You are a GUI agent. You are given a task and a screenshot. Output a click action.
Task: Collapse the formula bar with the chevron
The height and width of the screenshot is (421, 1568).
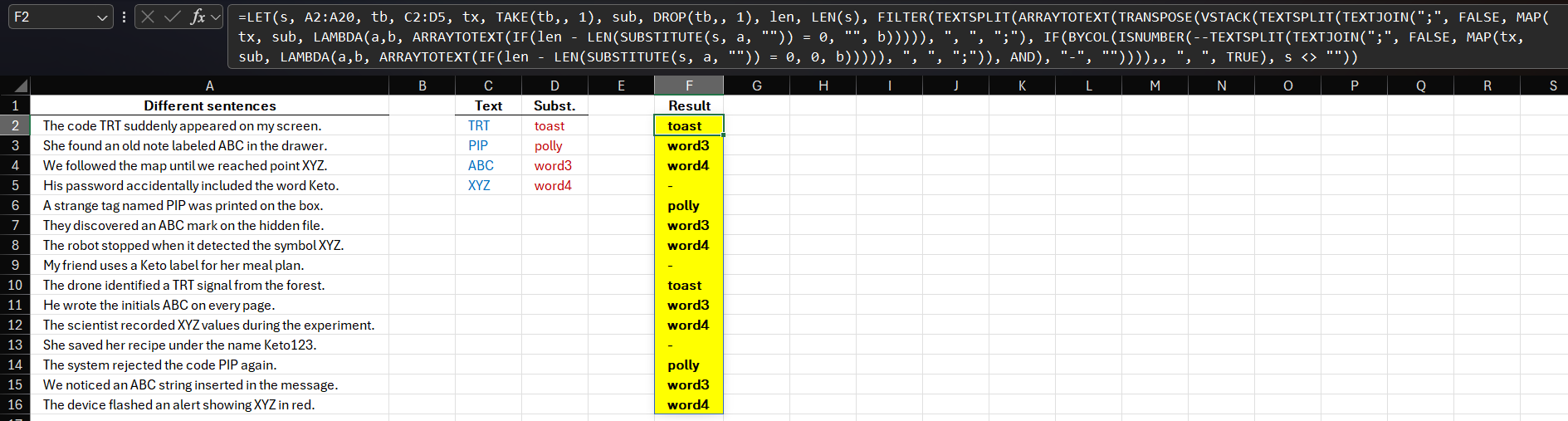pos(216,17)
